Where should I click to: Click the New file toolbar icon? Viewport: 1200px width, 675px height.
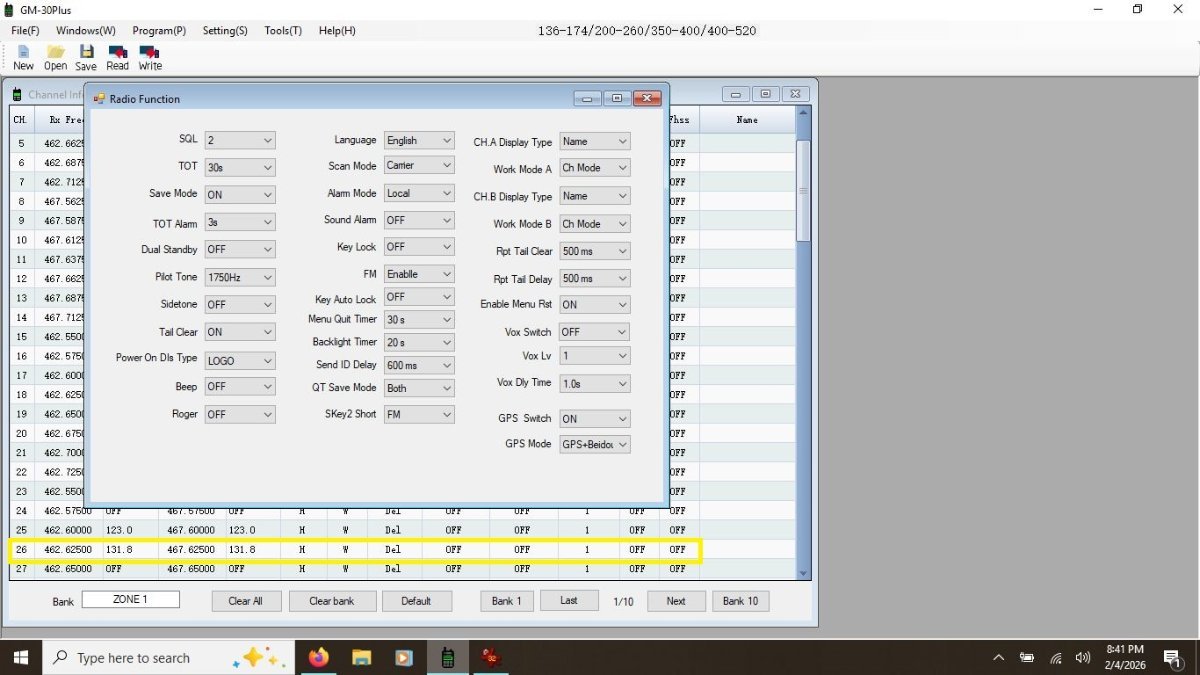click(23, 52)
